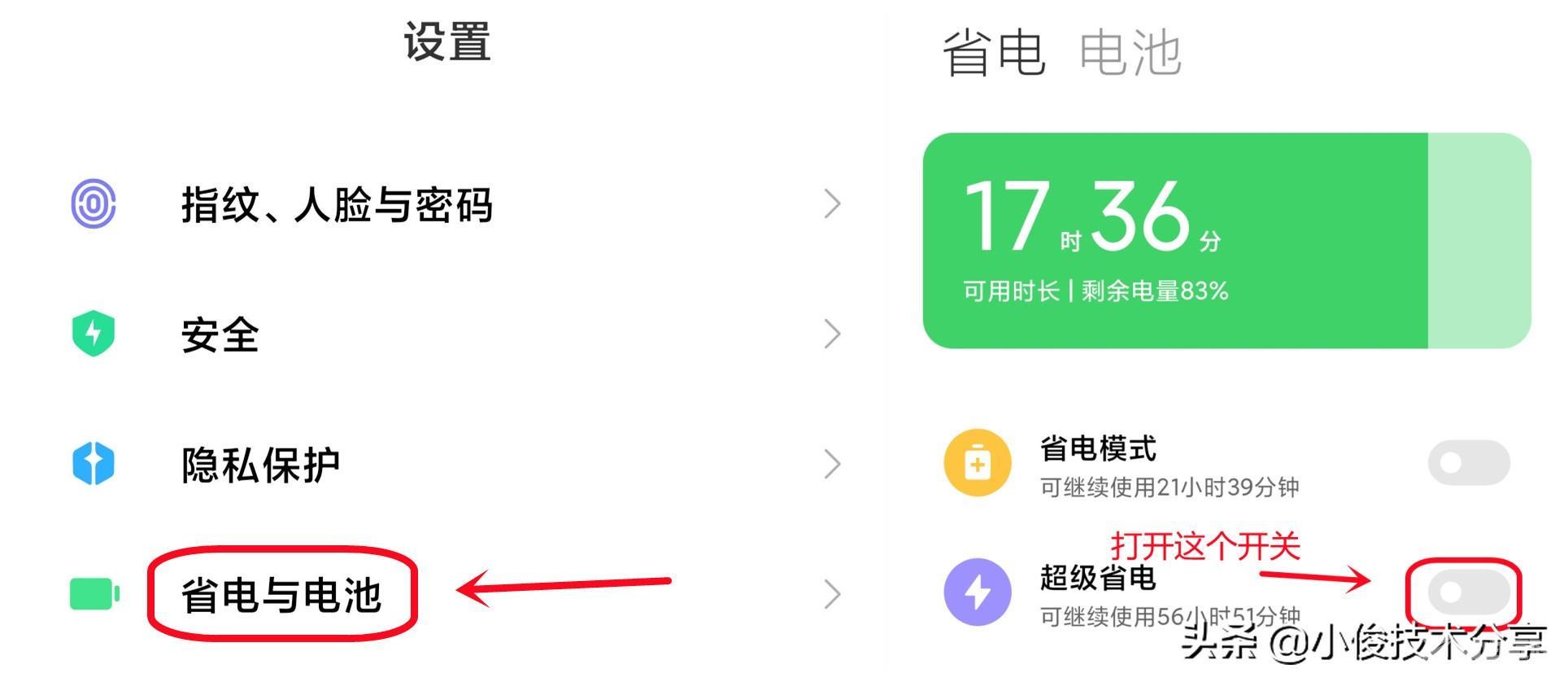This screenshot has width=1568, height=682.
Task: Turn on the 超级省电 switch
Action: [x=1469, y=592]
